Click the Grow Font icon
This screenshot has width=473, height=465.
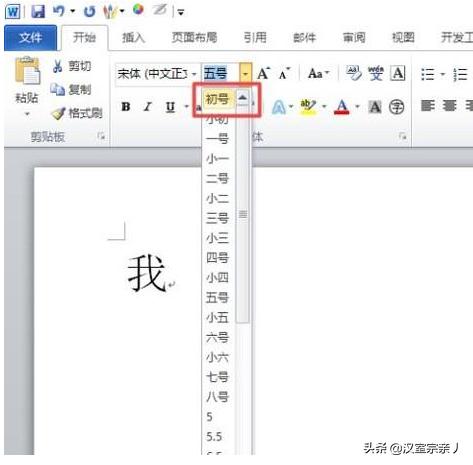click(263, 73)
